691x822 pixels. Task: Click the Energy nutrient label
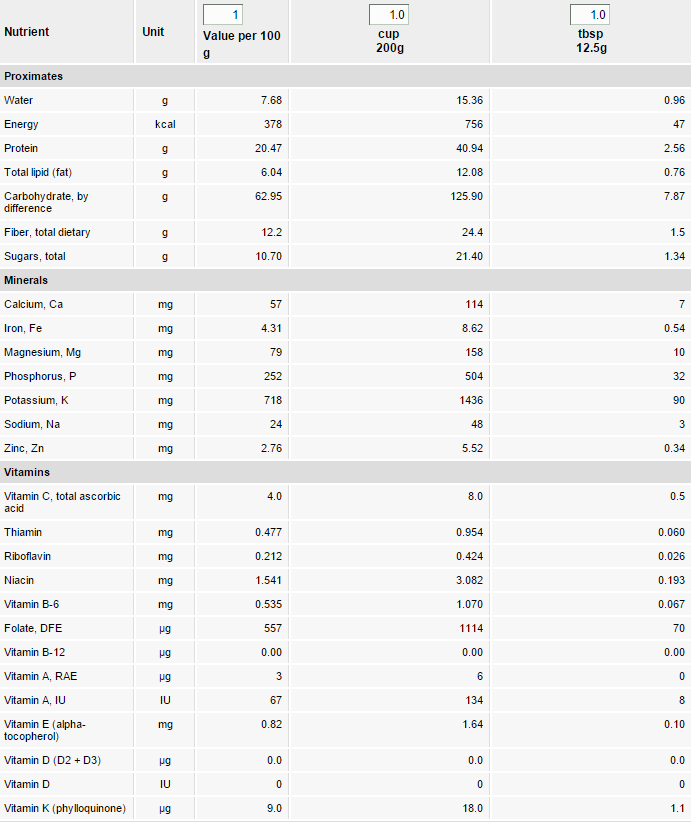click(20, 124)
